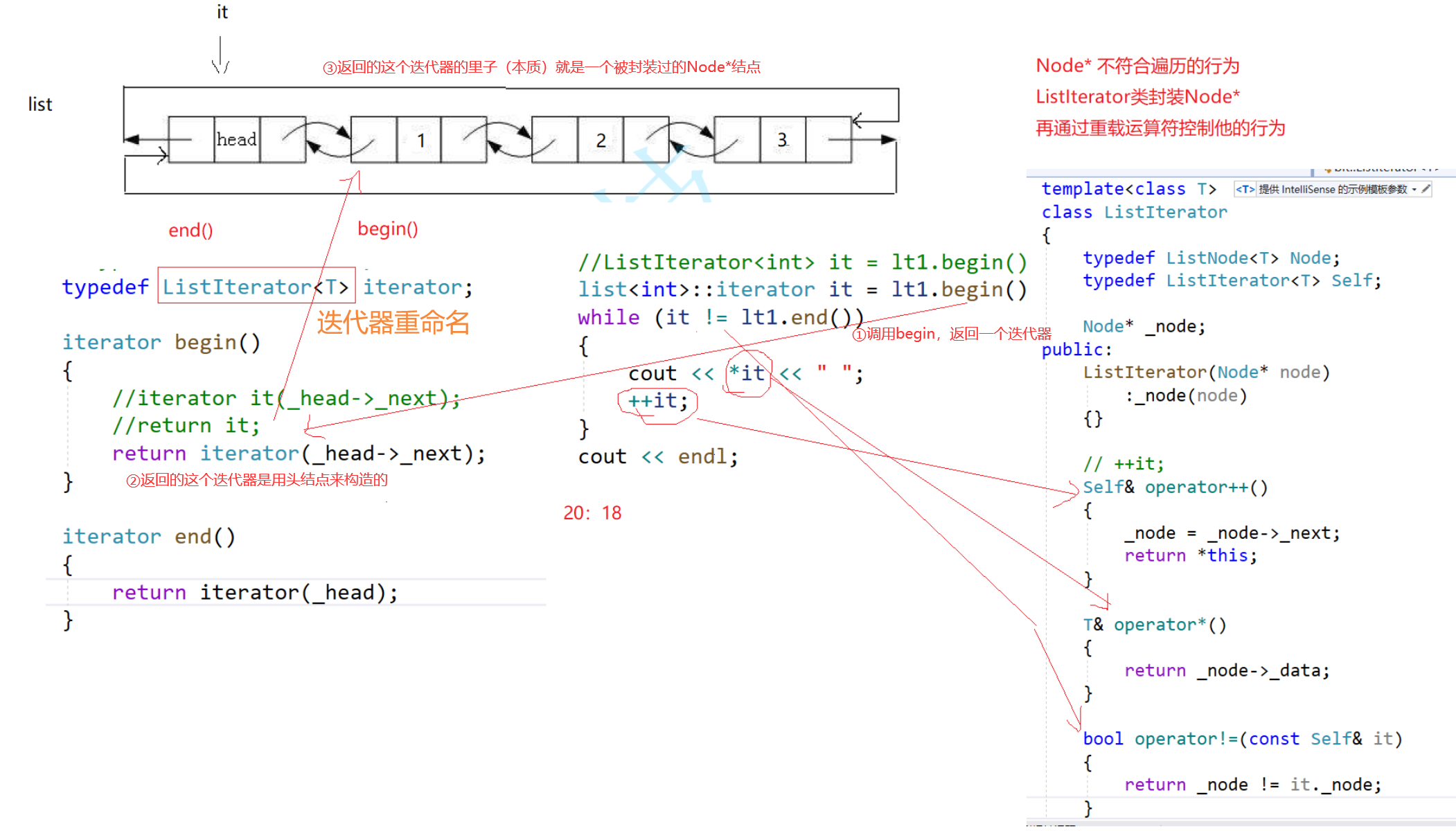
Task: Click the diagram node labeled 1
Action: tap(420, 140)
